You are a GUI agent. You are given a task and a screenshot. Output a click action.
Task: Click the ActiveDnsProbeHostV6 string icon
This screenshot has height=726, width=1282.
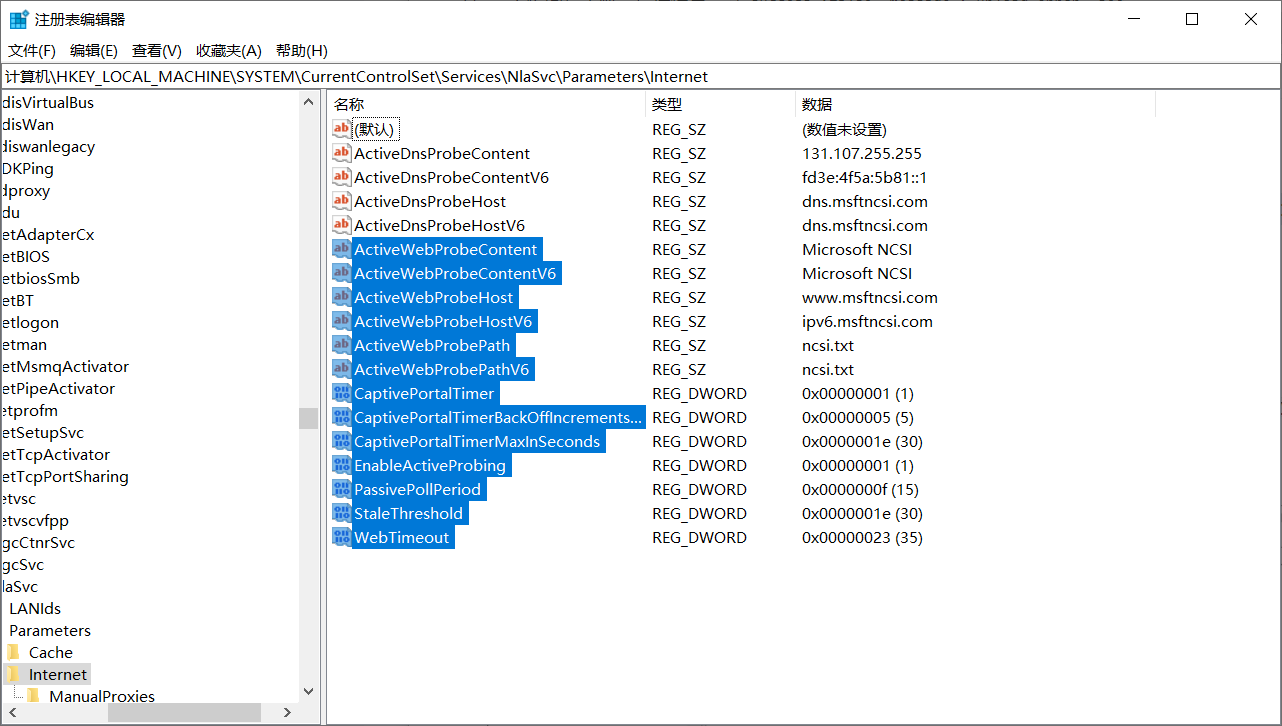click(341, 225)
